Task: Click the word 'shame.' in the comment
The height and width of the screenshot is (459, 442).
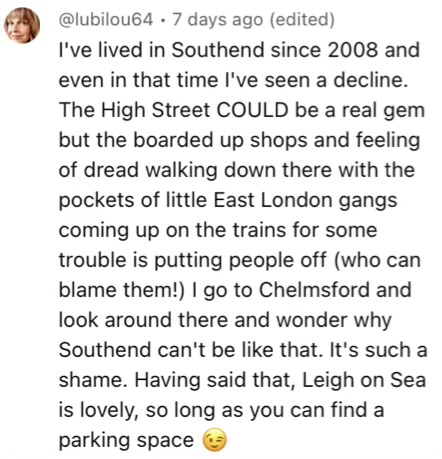Action: click(93, 380)
